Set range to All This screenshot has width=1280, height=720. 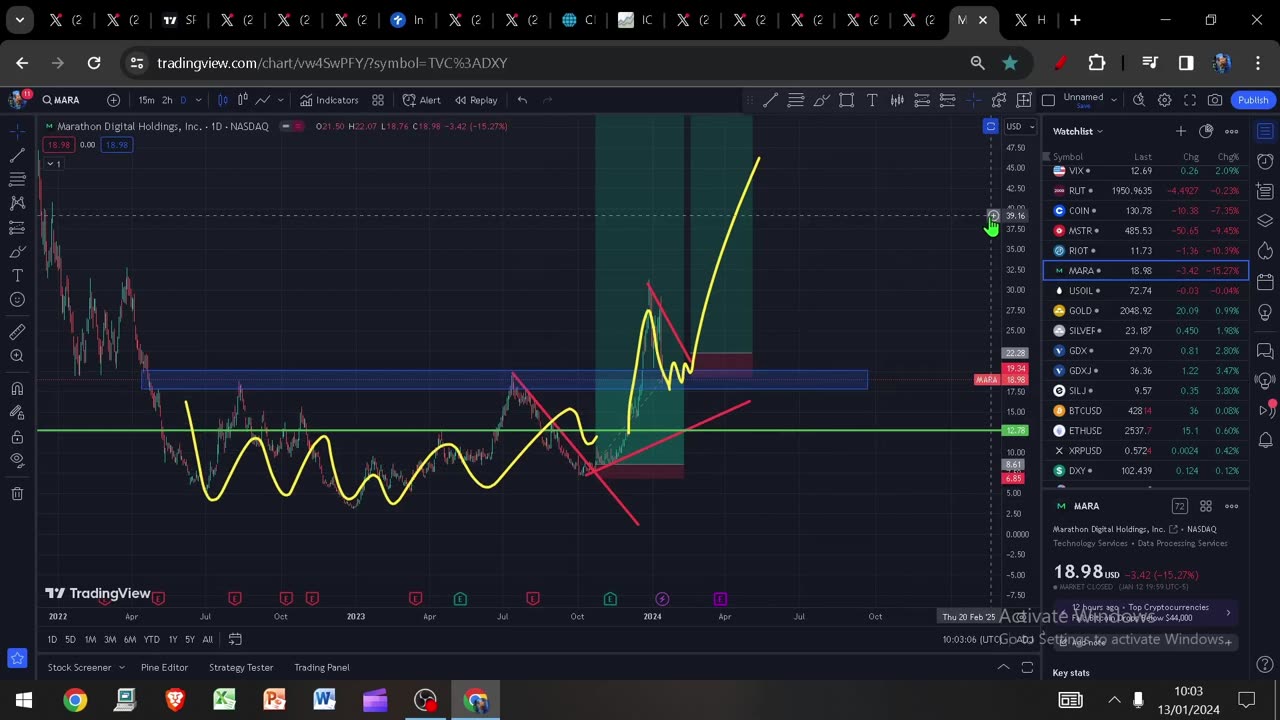[207, 640]
